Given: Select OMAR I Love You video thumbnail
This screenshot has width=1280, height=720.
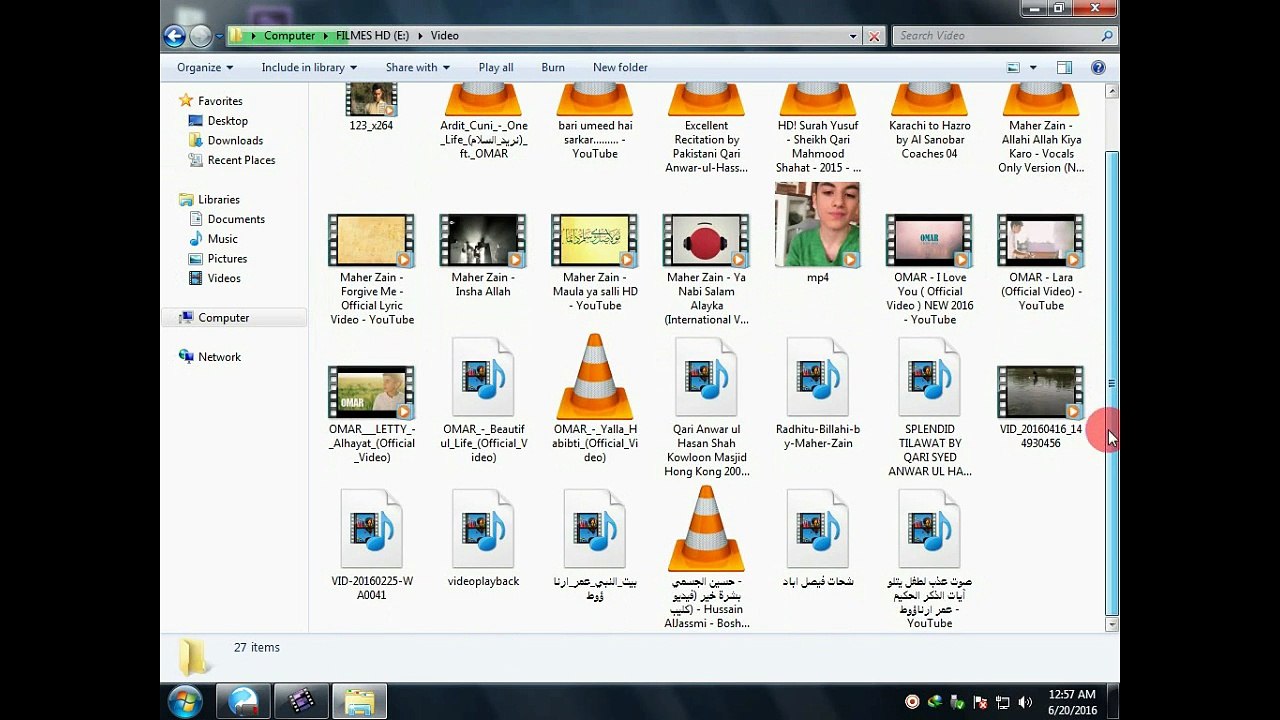Looking at the screenshot, I should (929, 240).
